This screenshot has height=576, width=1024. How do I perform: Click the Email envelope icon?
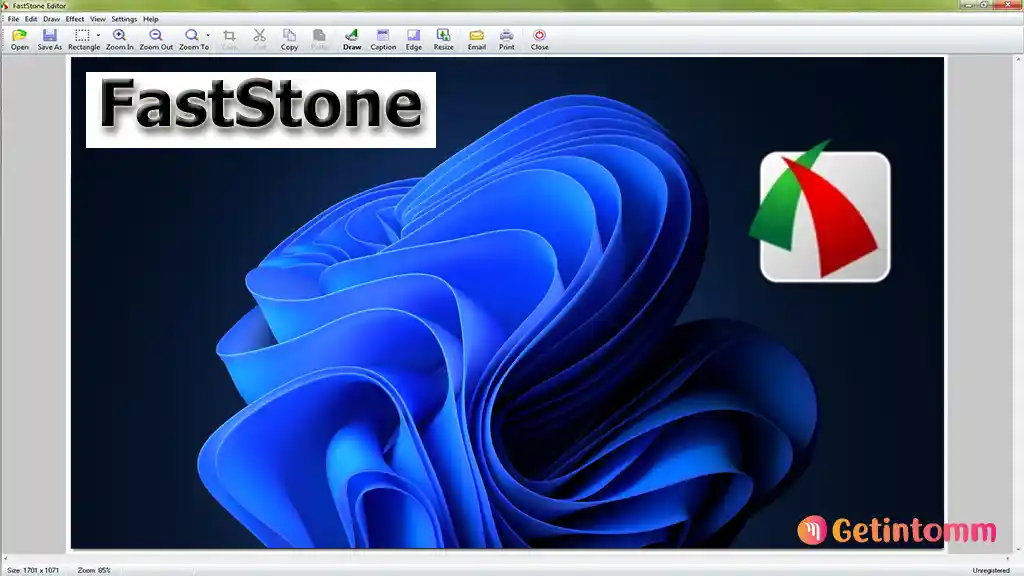click(x=477, y=35)
